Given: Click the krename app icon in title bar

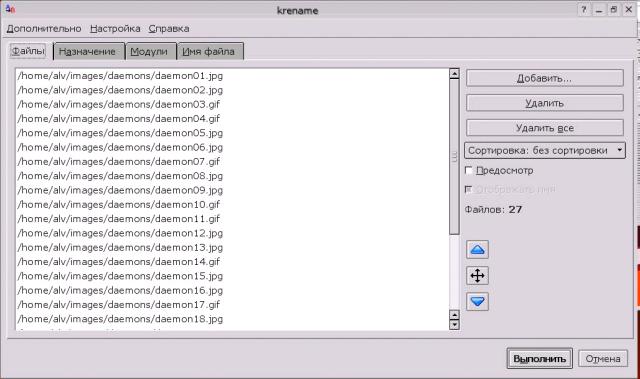Looking at the screenshot, I should [x=11, y=9].
